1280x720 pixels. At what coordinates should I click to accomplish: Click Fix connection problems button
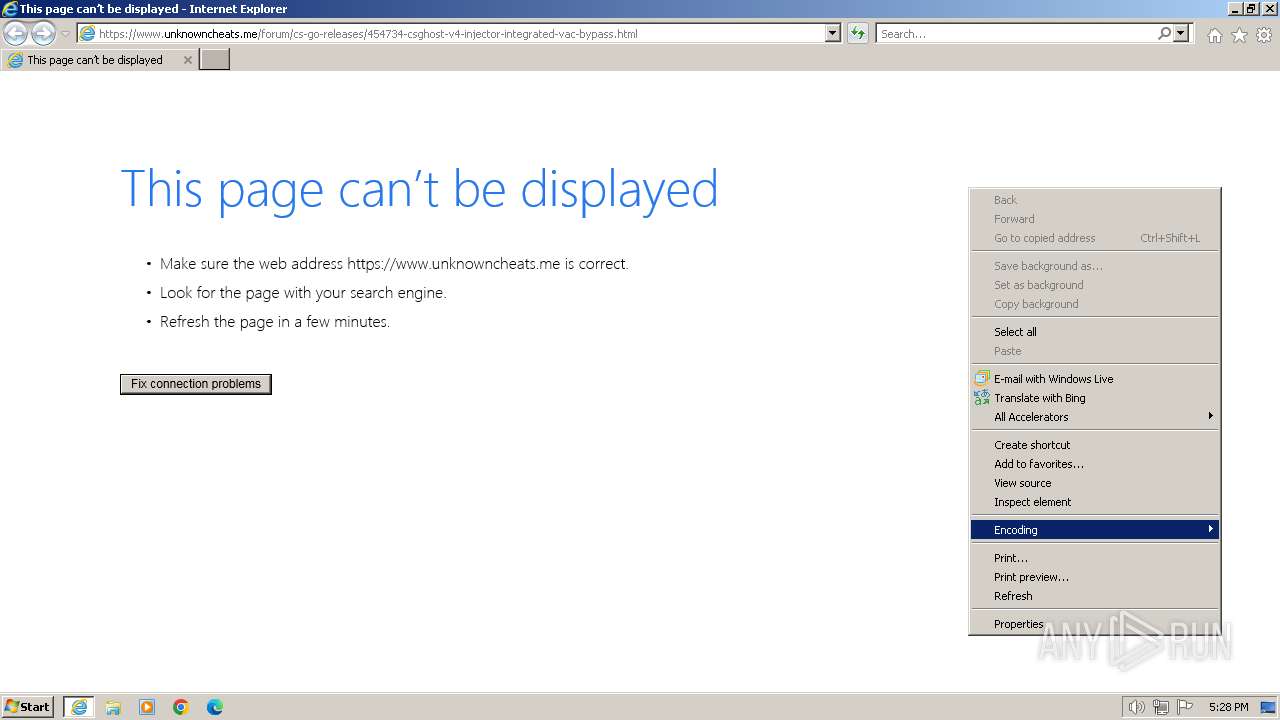click(x=196, y=384)
